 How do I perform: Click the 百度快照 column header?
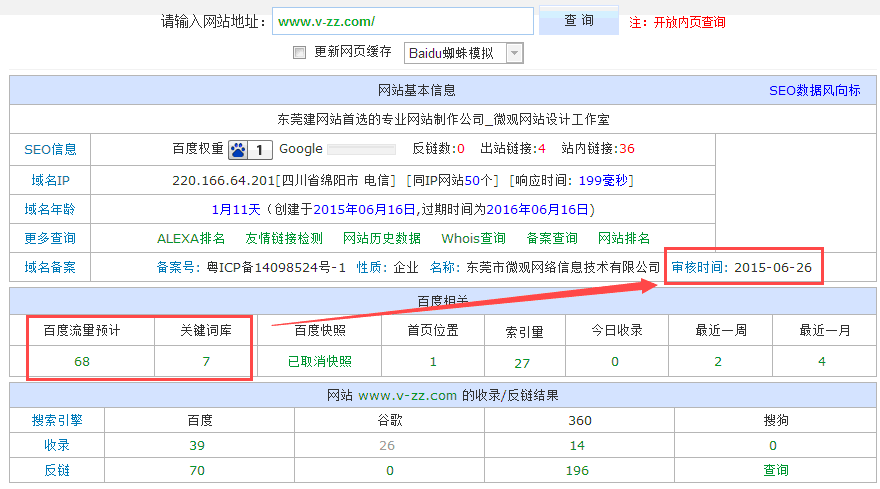coord(320,331)
